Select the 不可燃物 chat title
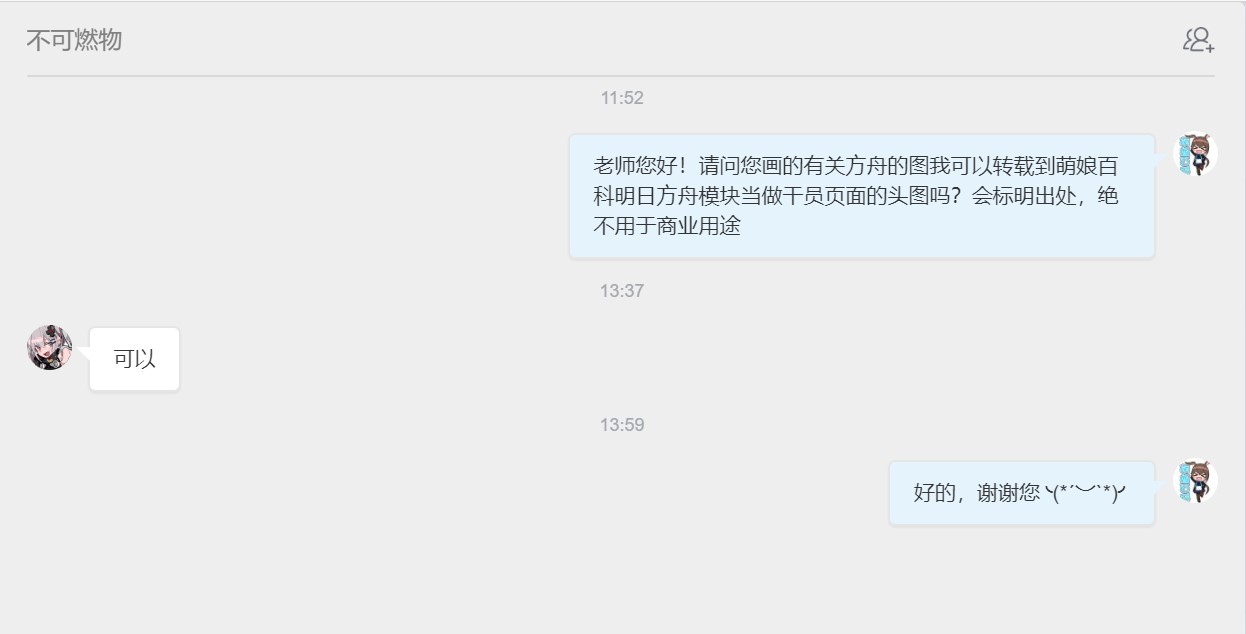 click(74, 40)
